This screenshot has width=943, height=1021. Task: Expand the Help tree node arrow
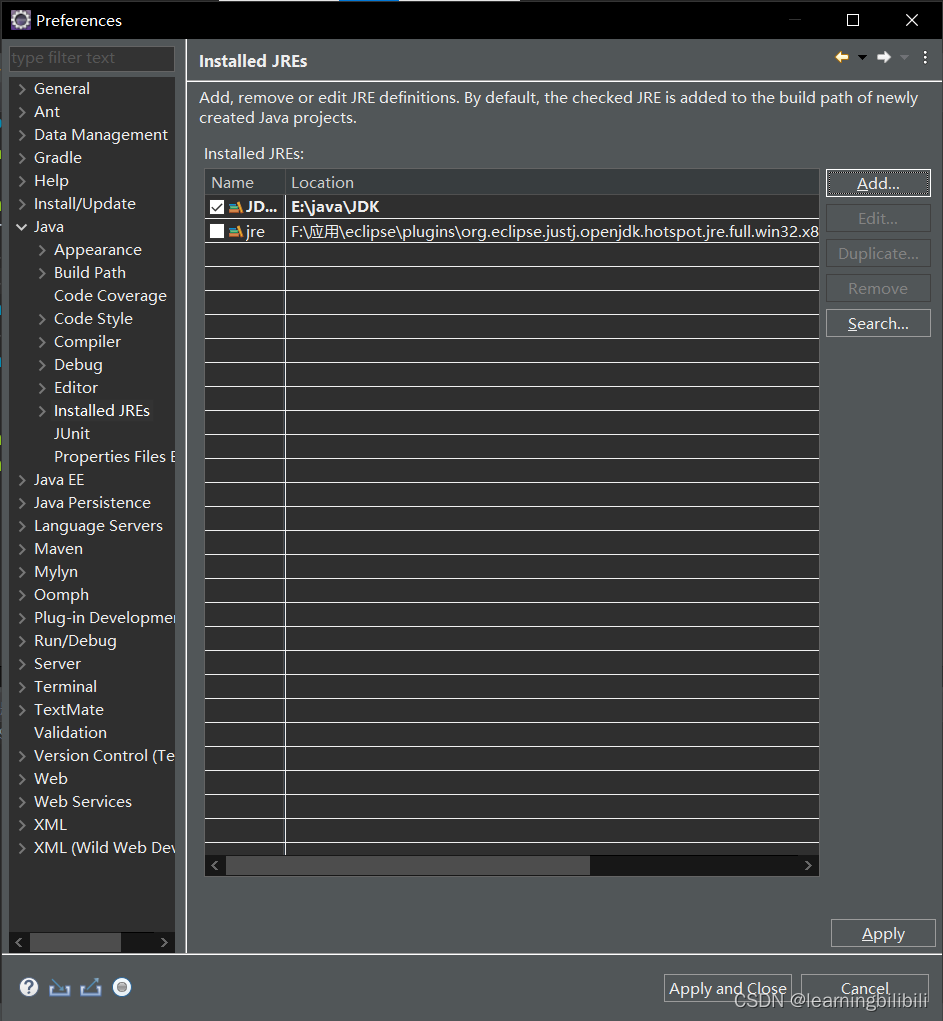pyautogui.click(x=22, y=181)
